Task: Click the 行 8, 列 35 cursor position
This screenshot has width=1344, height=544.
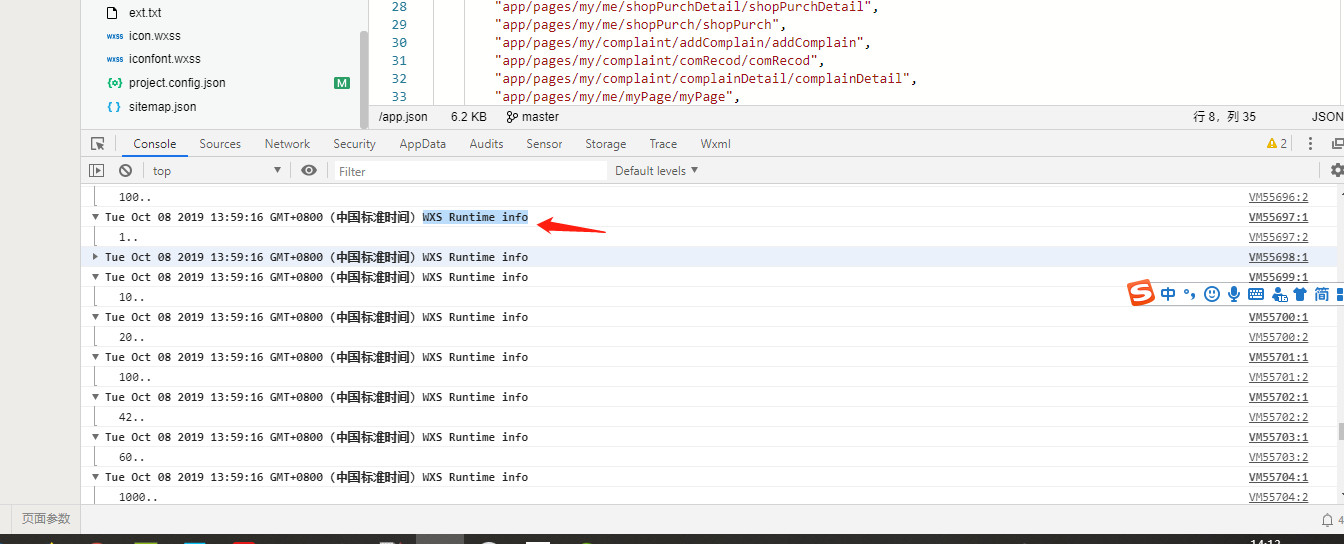Action: (x=1225, y=117)
